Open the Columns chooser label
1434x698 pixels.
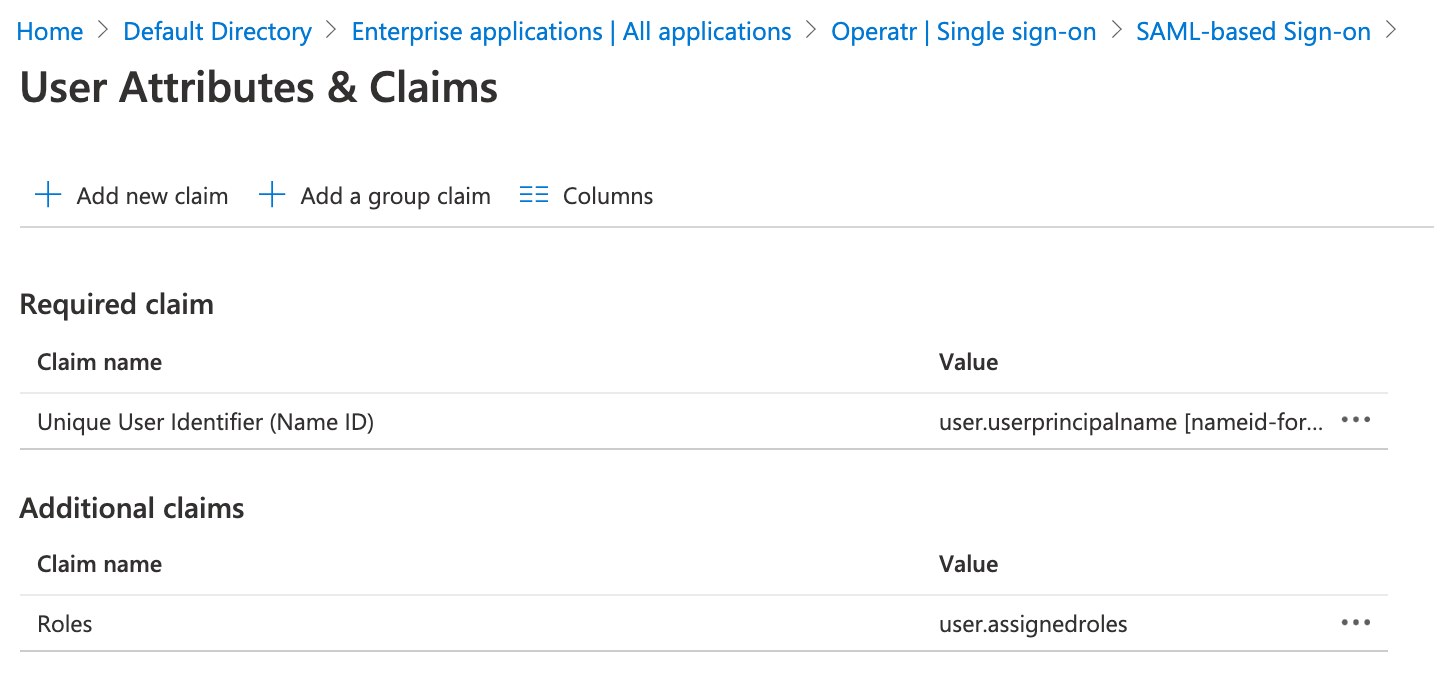pos(608,196)
